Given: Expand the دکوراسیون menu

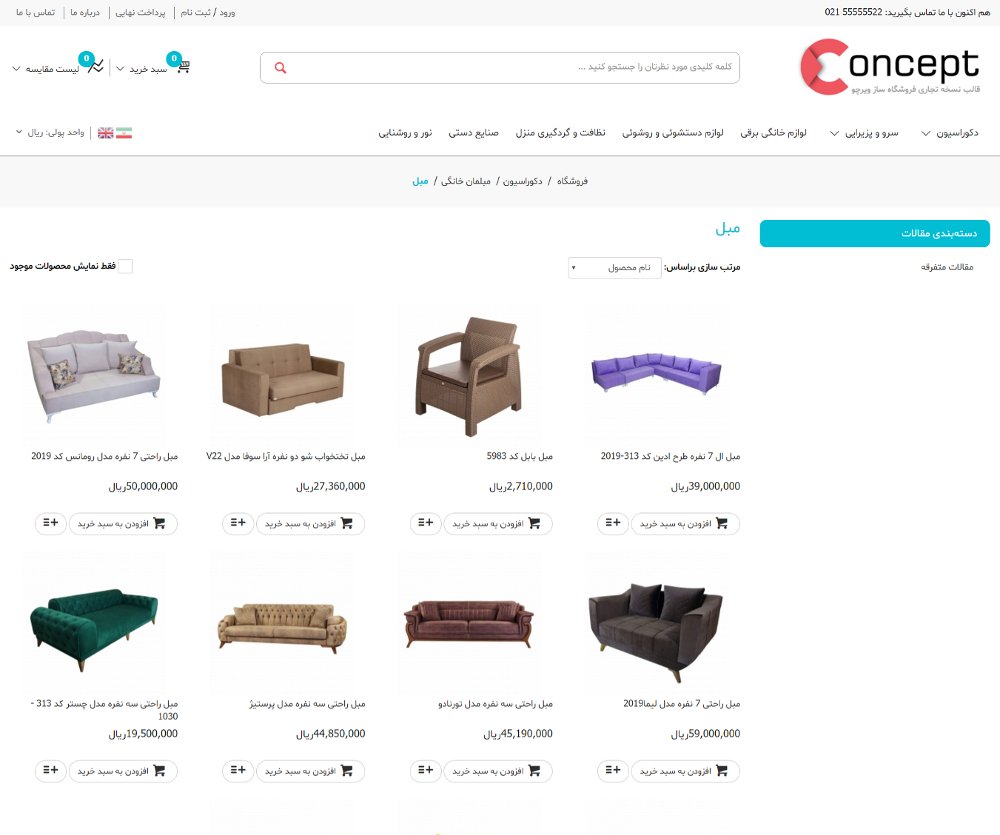Looking at the screenshot, I should pyautogui.click(x=950, y=133).
